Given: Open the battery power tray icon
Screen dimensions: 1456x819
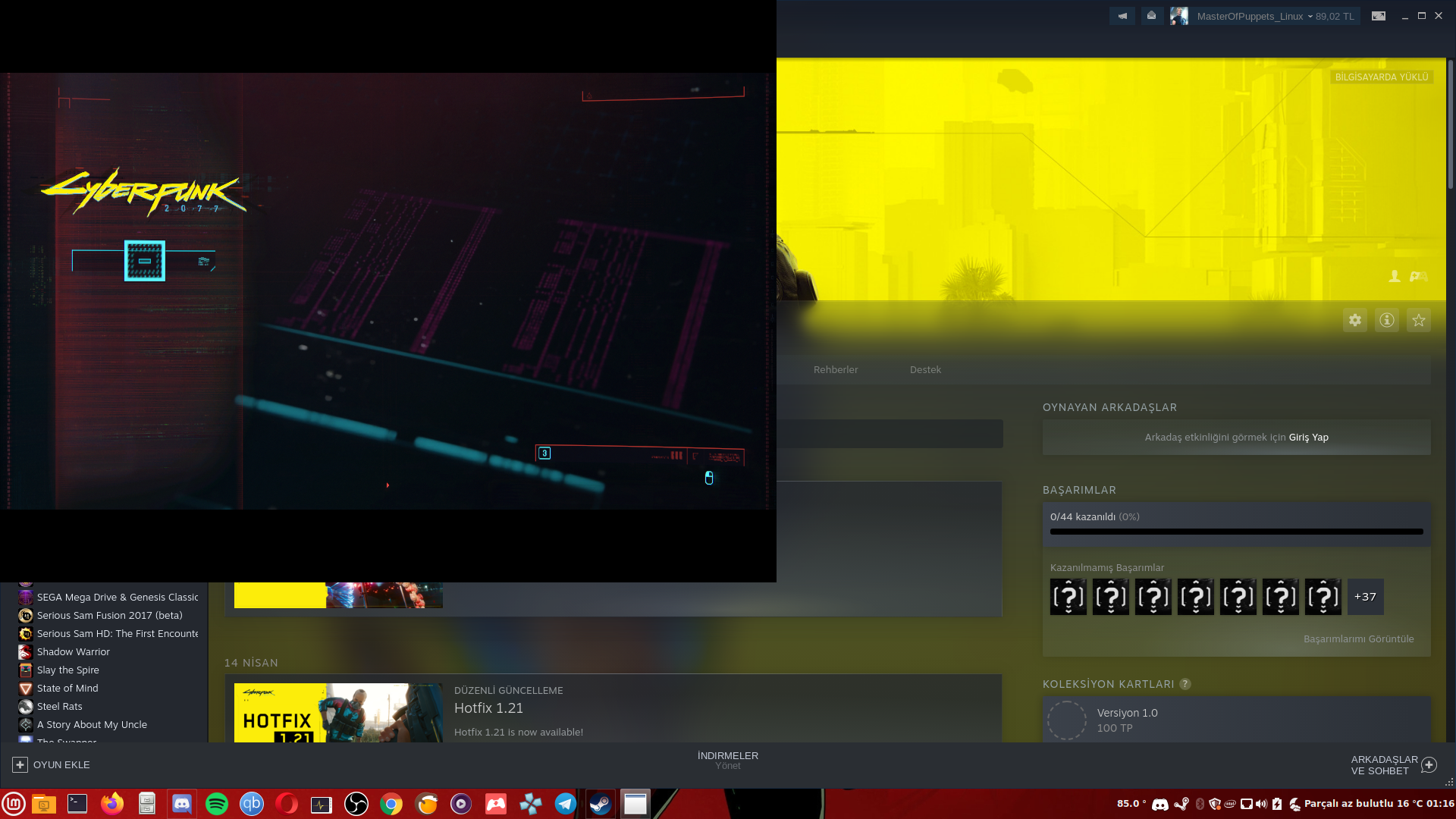Looking at the screenshot, I should pos(1277,805).
